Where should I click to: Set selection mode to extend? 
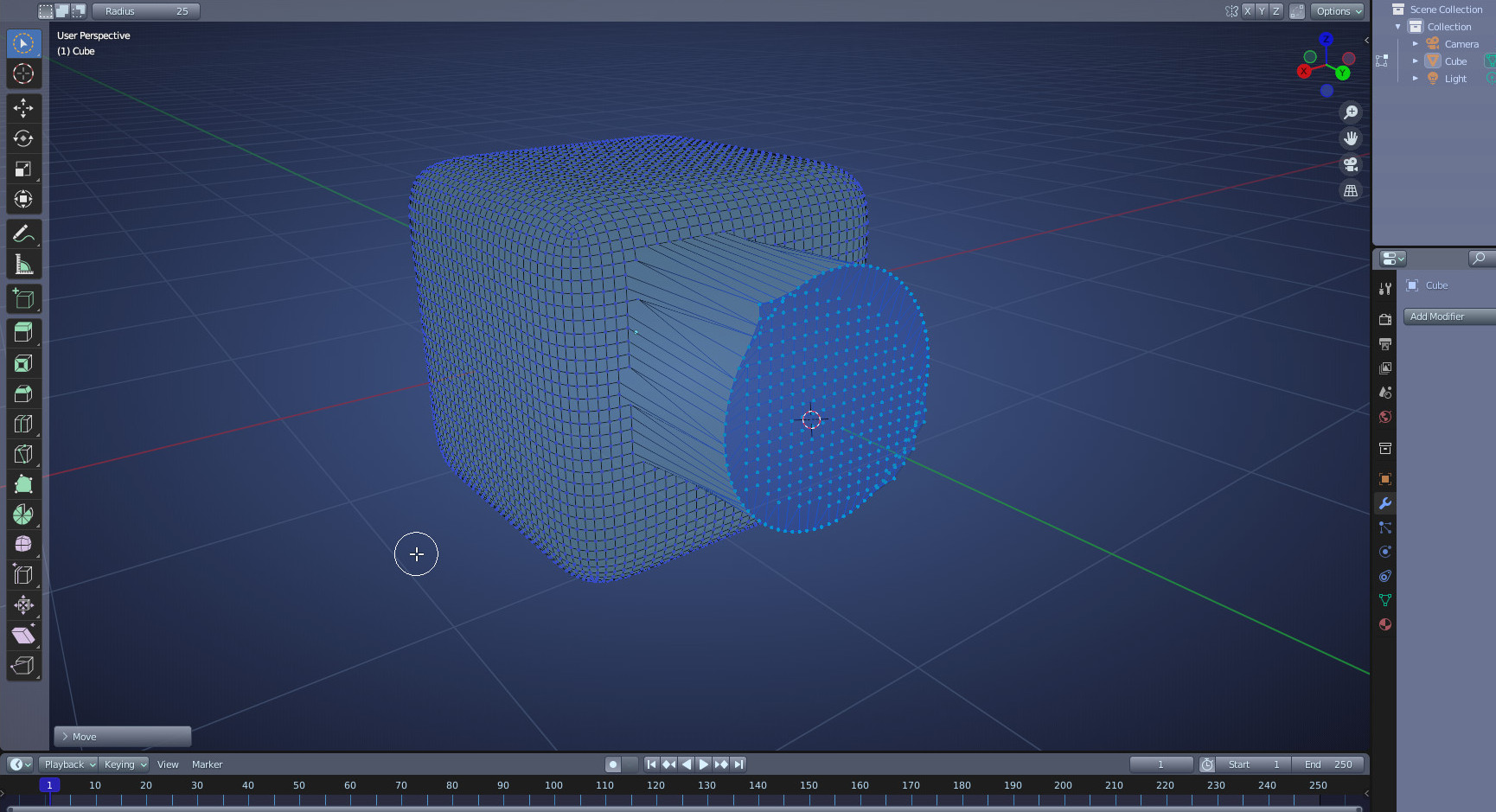point(62,11)
